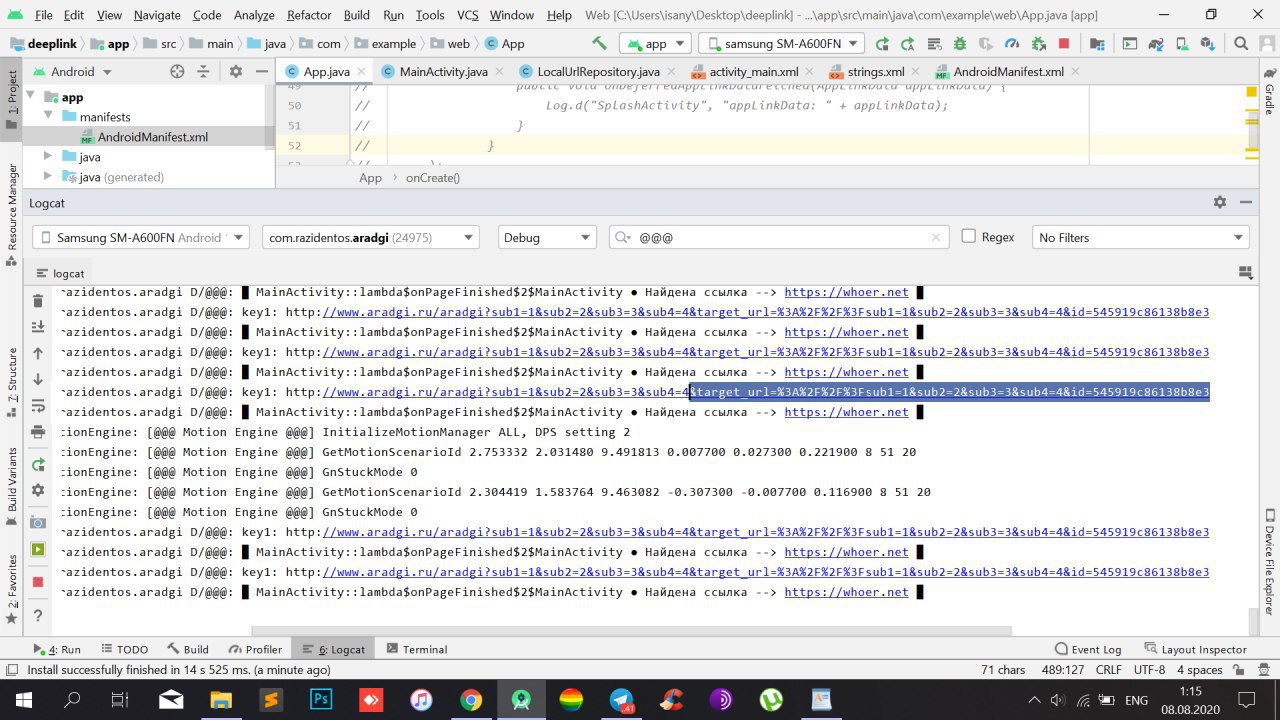Open the Profiler tool window
This screenshot has height=720, width=1280.
point(256,649)
